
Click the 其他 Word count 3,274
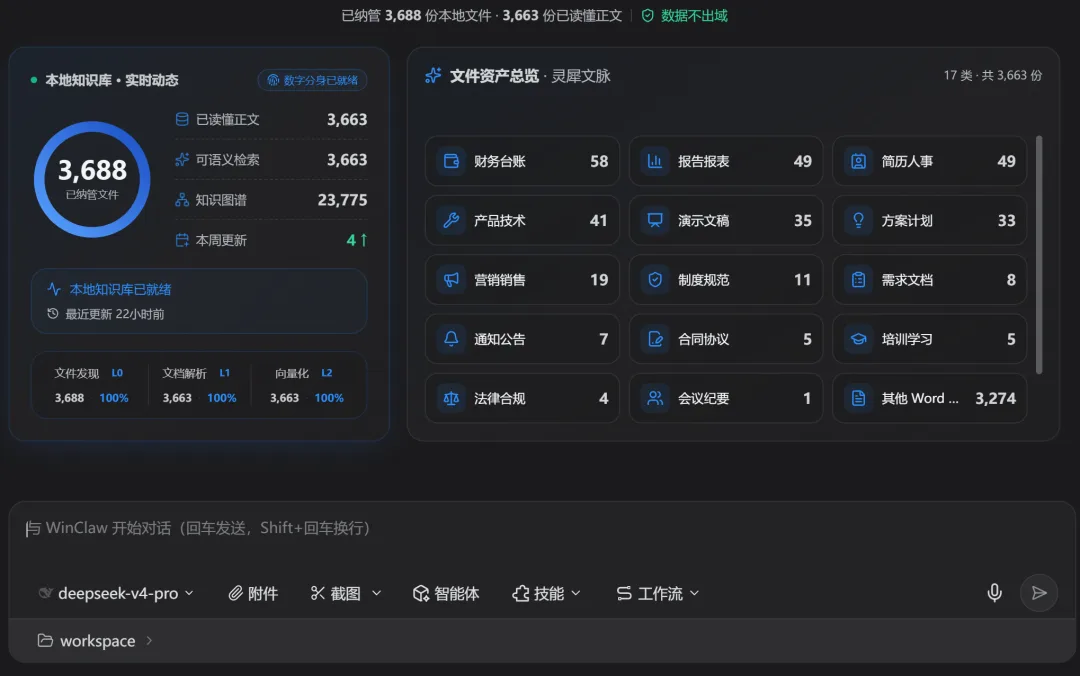[x=995, y=398]
